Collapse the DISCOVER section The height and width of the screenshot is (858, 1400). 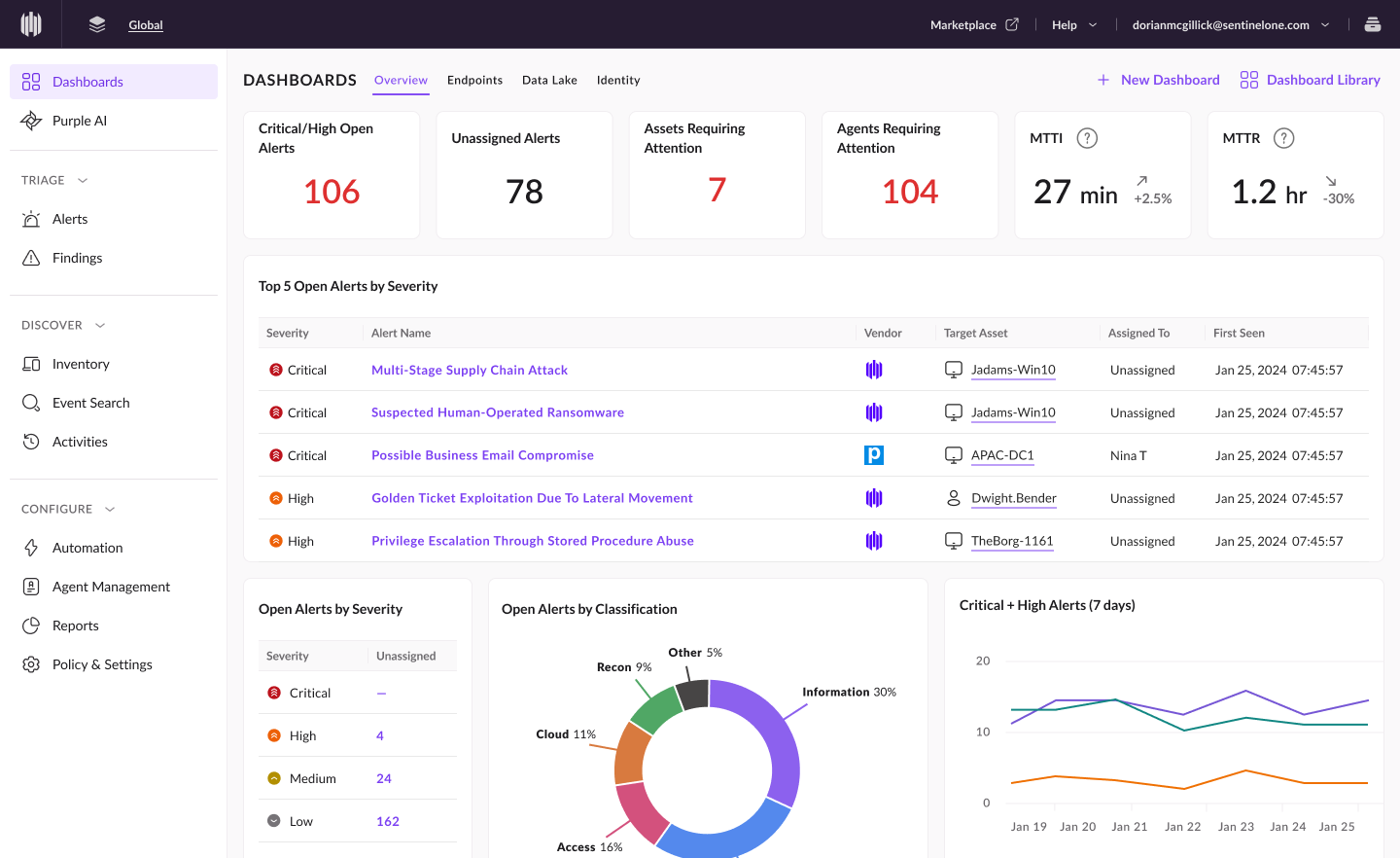pos(100,325)
